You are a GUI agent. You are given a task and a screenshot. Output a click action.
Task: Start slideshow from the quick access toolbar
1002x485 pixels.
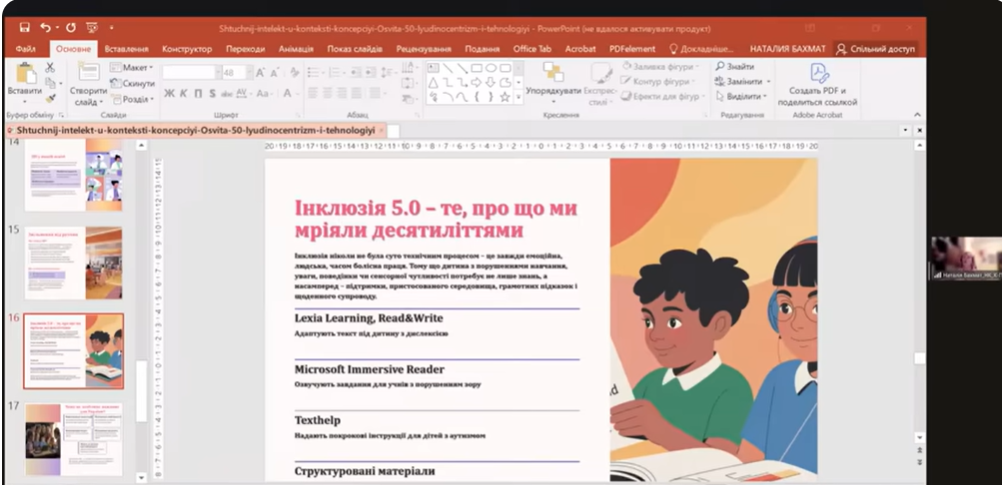click(91, 28)
